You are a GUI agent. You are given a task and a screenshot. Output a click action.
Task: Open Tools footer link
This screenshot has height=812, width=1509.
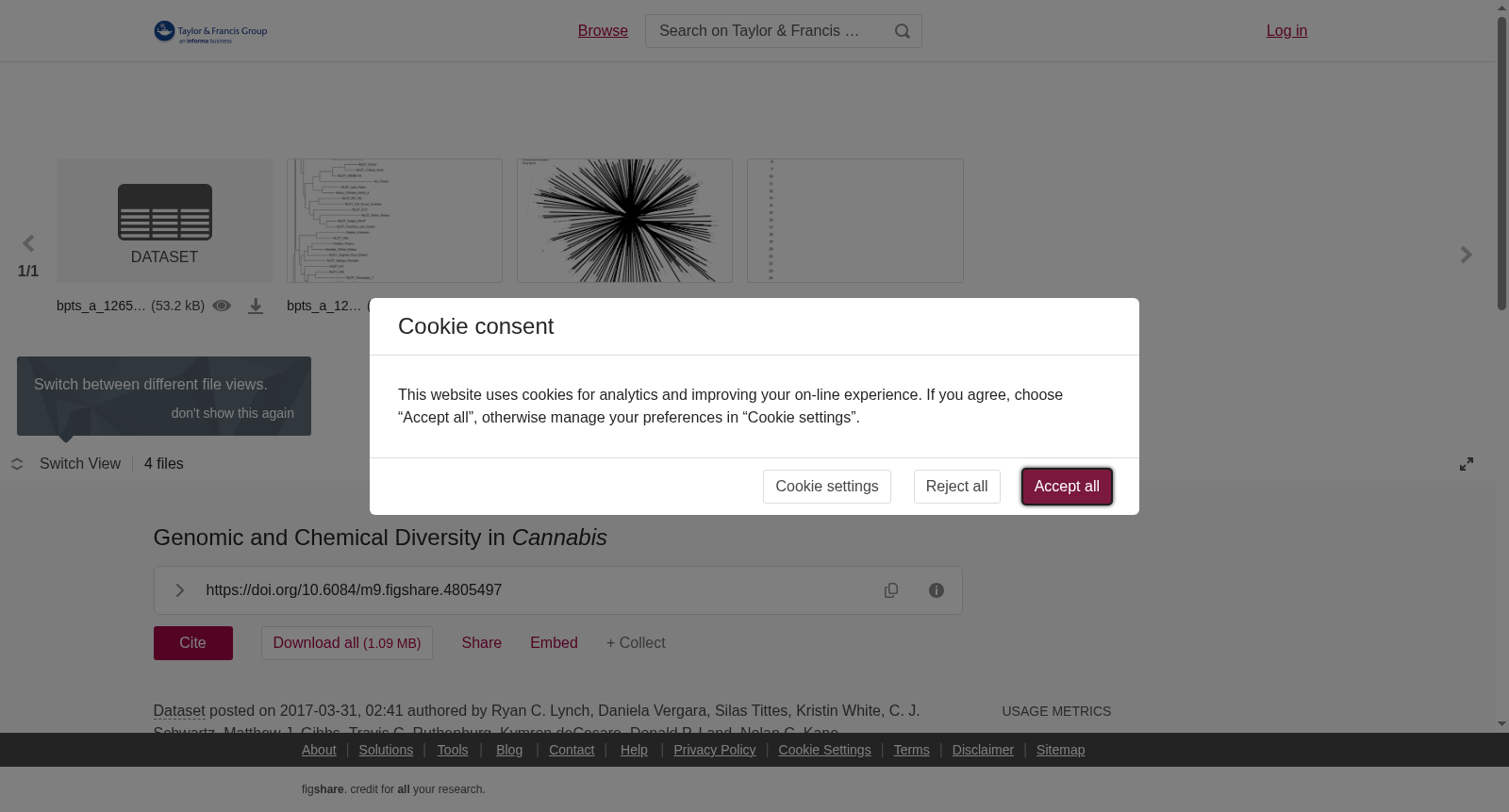pyautogui.click(x=453, y=750)
